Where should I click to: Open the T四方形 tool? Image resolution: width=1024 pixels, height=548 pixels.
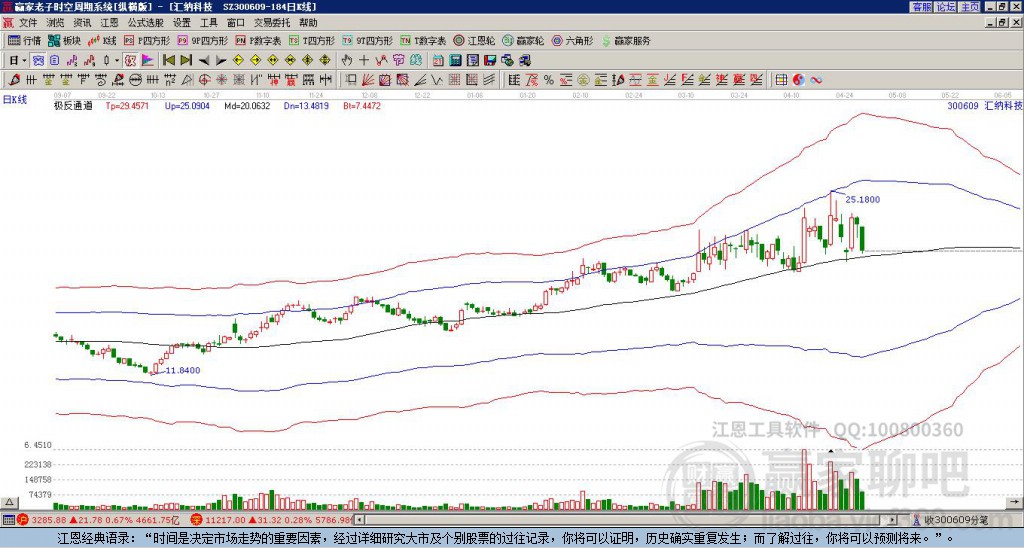(x=312, y=40)
